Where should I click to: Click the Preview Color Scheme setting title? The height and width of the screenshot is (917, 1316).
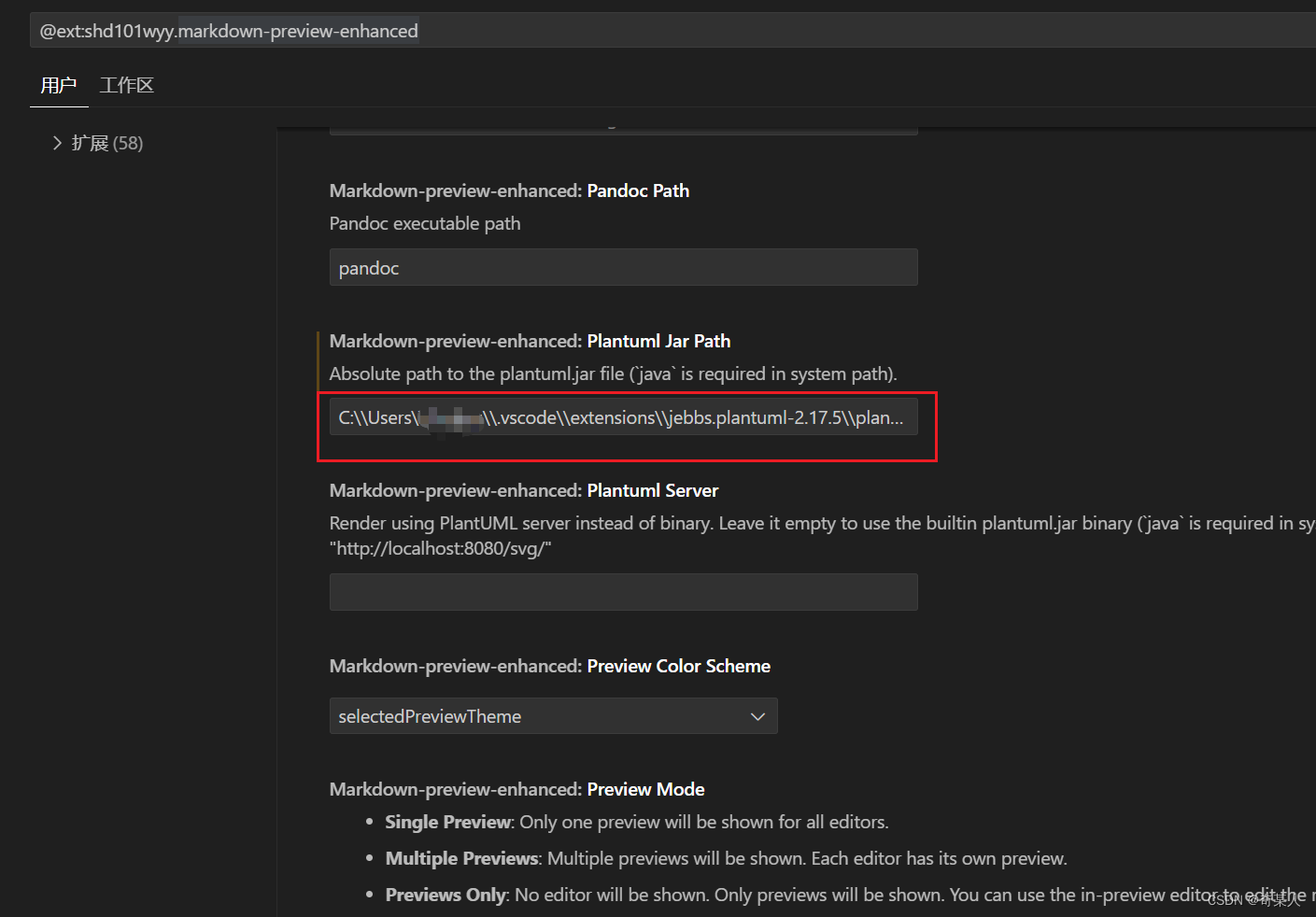point(550,666)
